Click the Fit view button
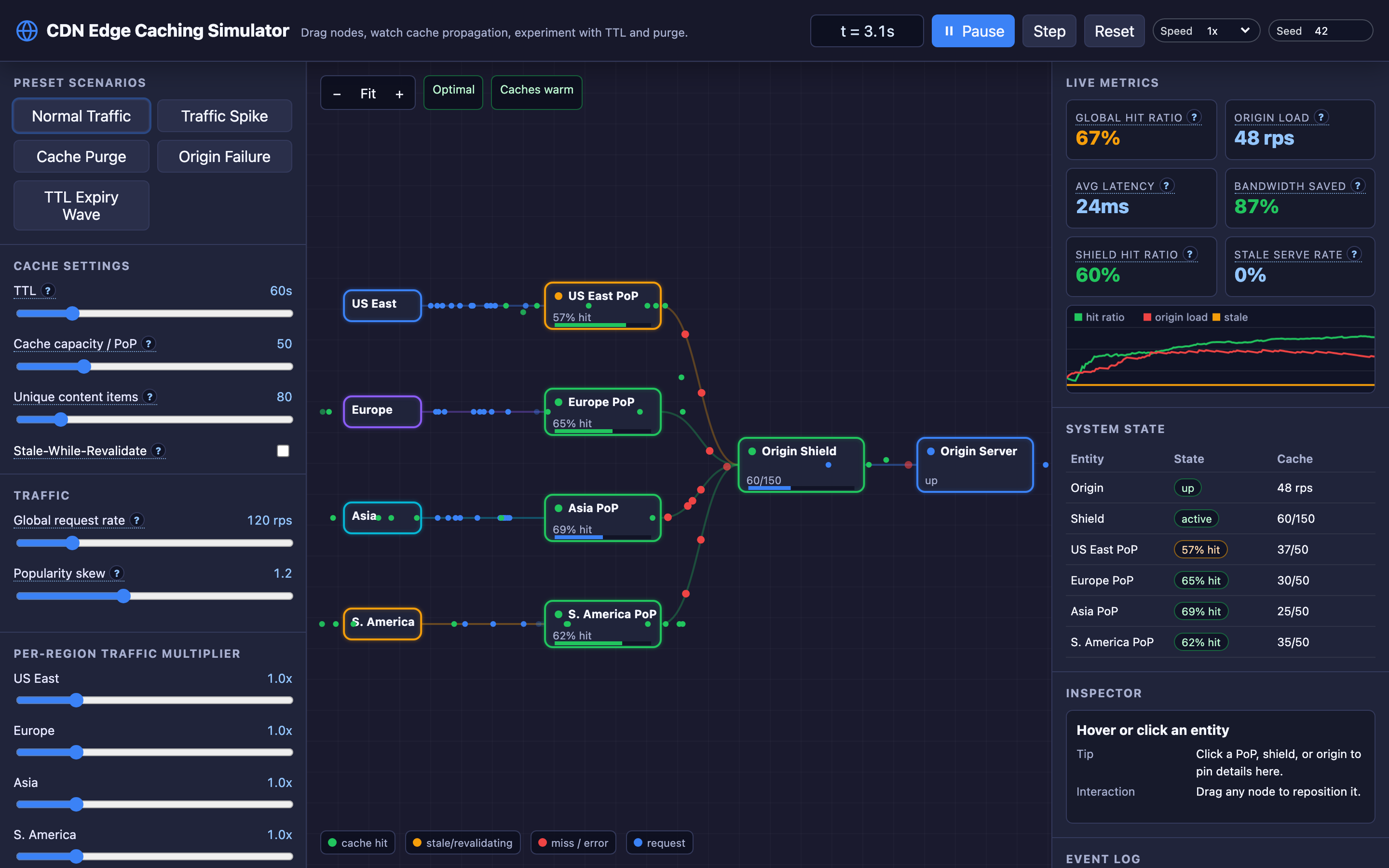 pos(368,94)
